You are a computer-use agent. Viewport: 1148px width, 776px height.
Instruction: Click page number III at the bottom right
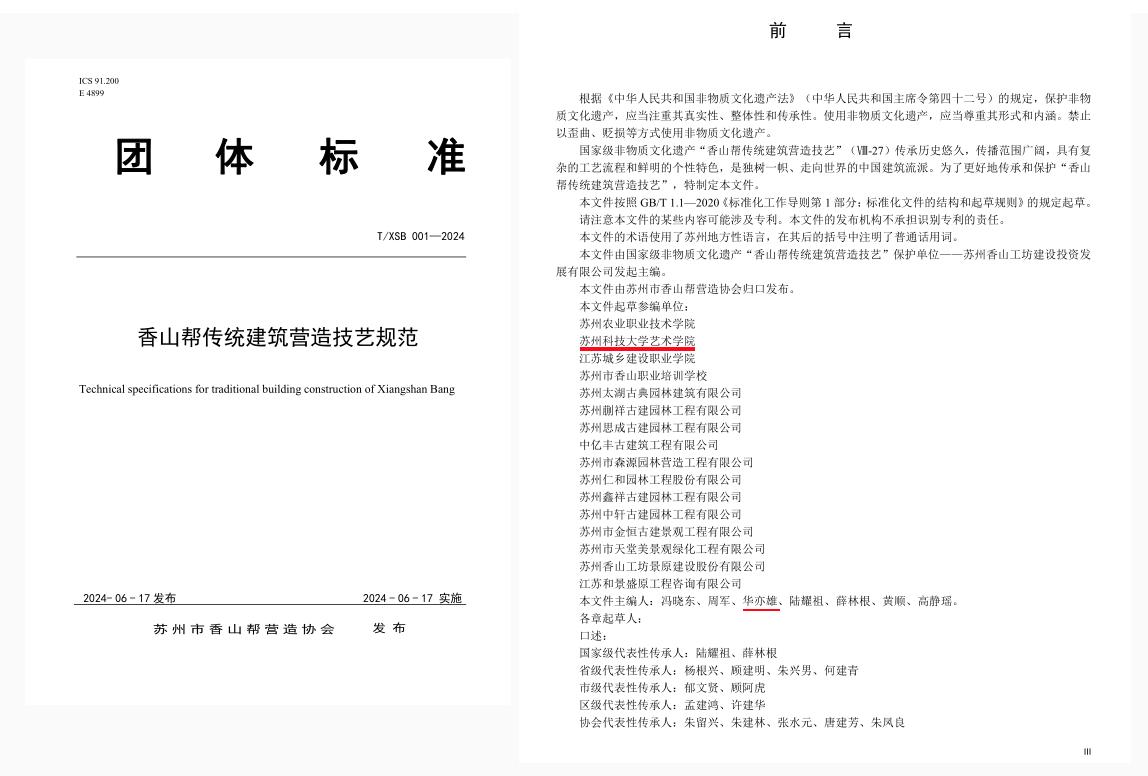pos(1087,752)
